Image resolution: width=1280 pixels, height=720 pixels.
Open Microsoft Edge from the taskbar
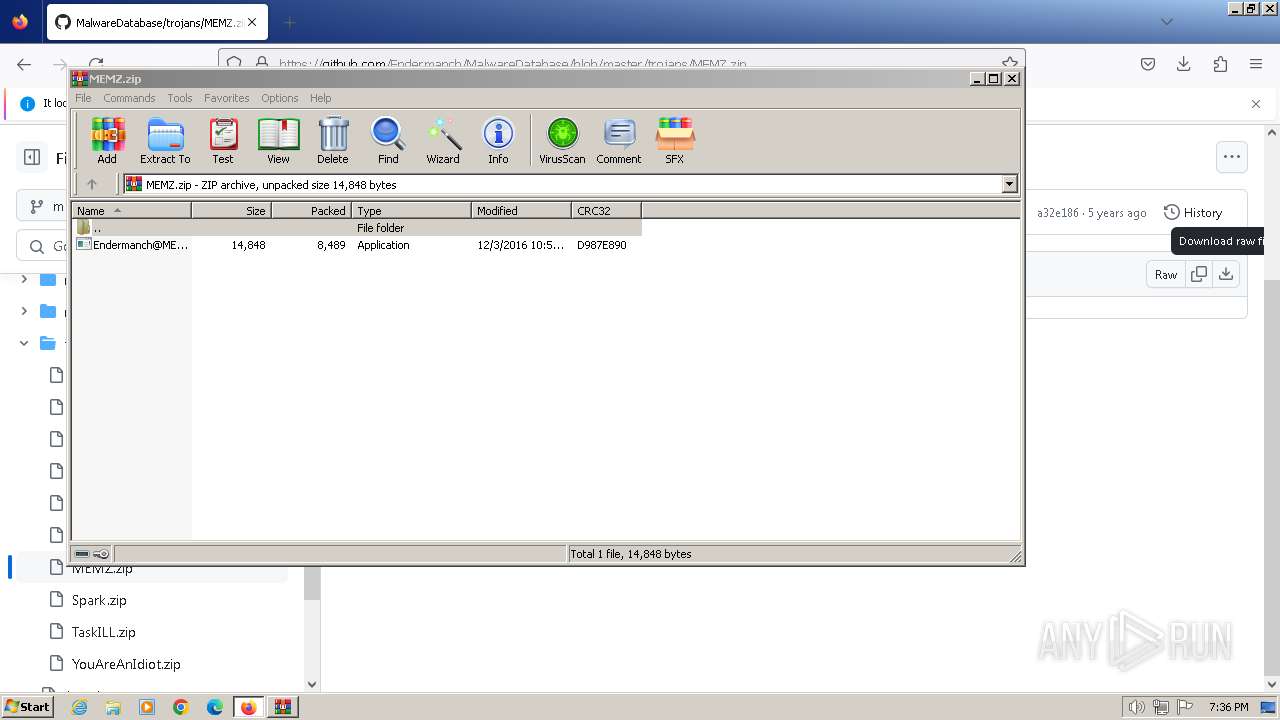click(x=215, y=707)
